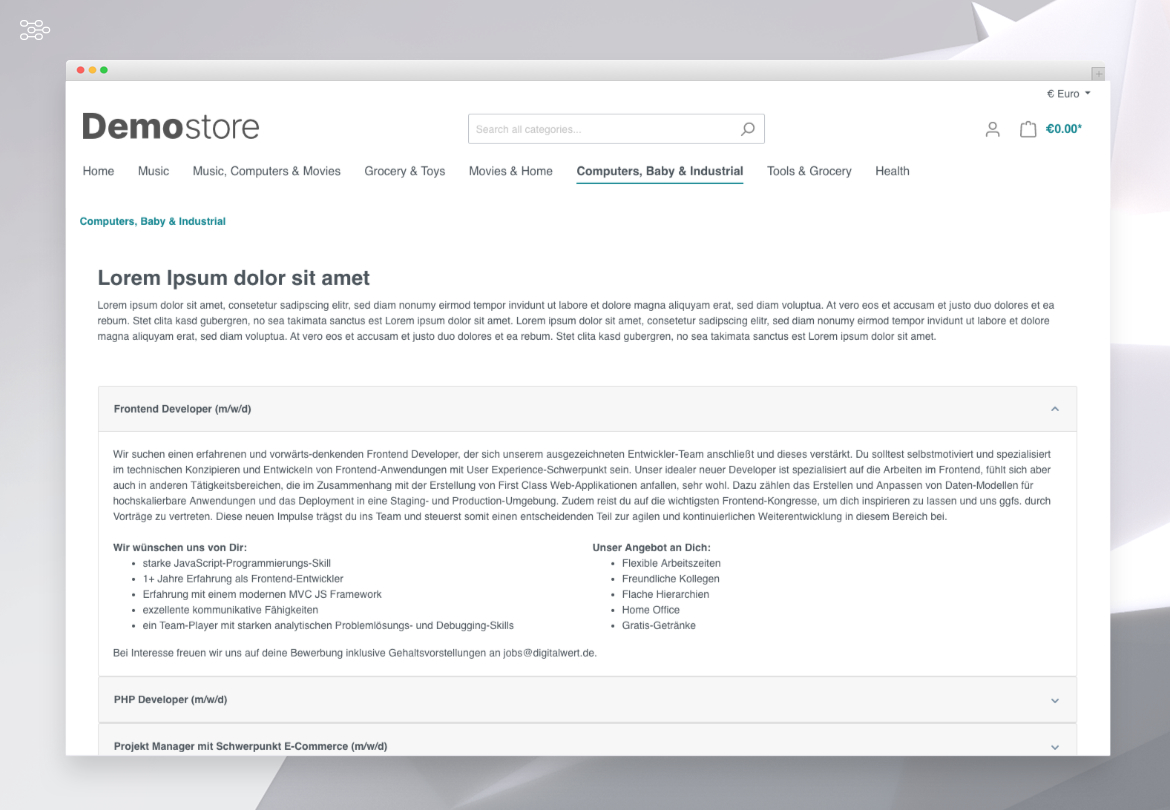Click the logo icon in top-left corner
Viewport: 1170px width, 810px height.
(35, 31)
